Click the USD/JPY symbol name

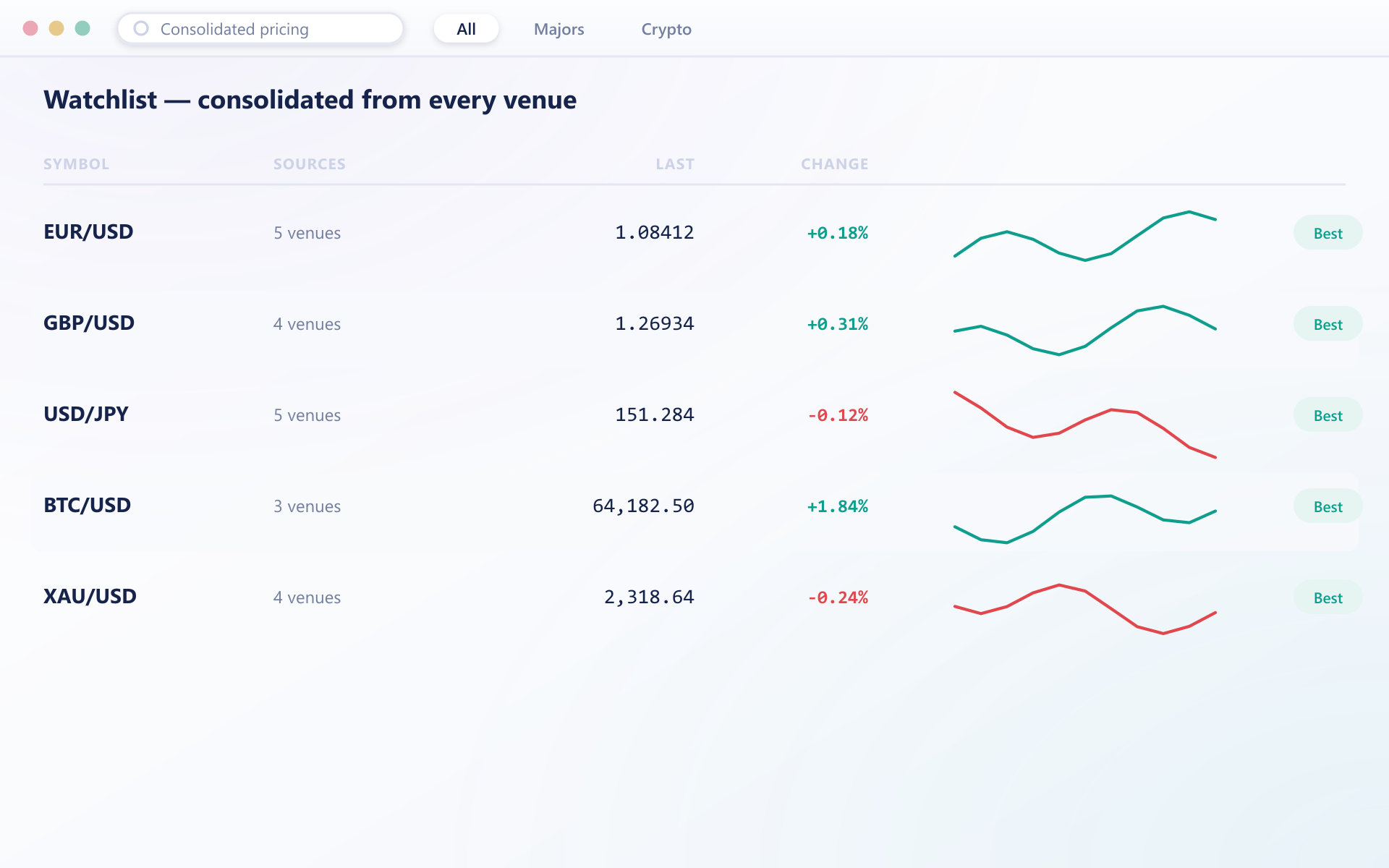[x=86, y=414]
